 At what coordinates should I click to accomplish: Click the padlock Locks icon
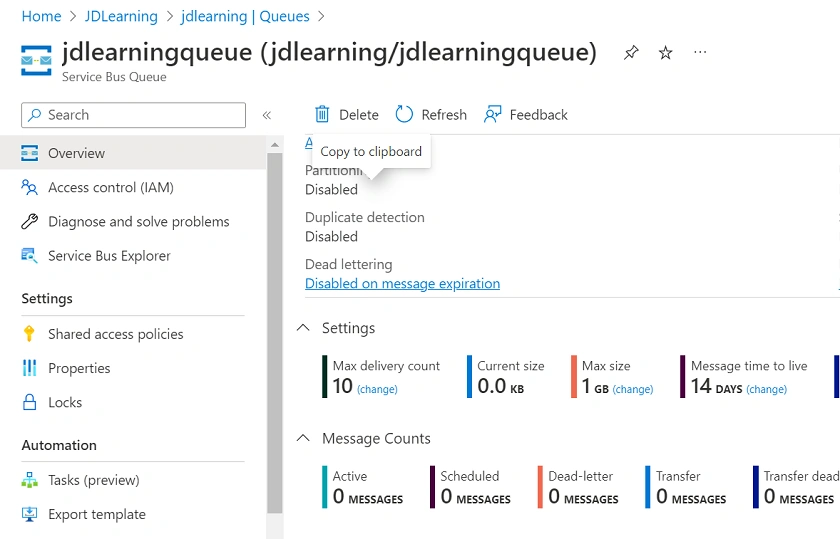(x=29, y=402)
